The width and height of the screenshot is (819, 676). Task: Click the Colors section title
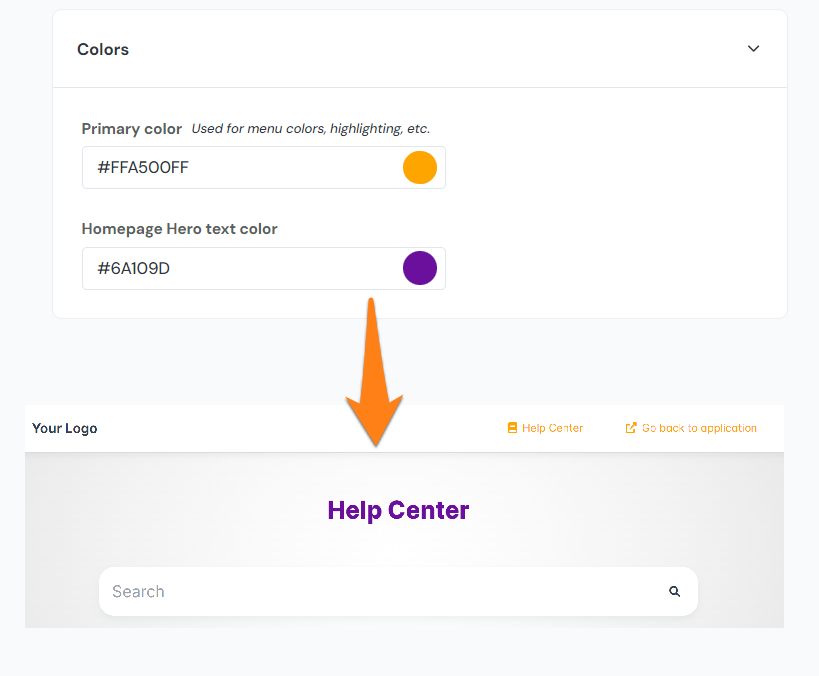point(102,48)
